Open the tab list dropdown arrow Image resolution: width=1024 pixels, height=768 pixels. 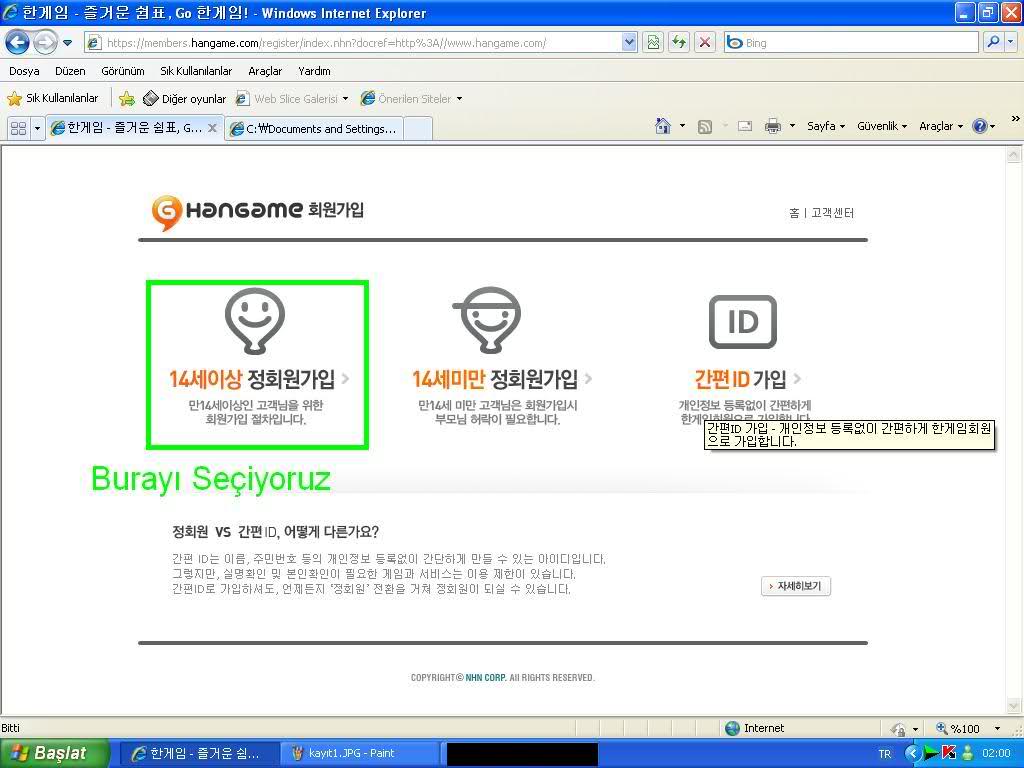(x=37, y=128)
